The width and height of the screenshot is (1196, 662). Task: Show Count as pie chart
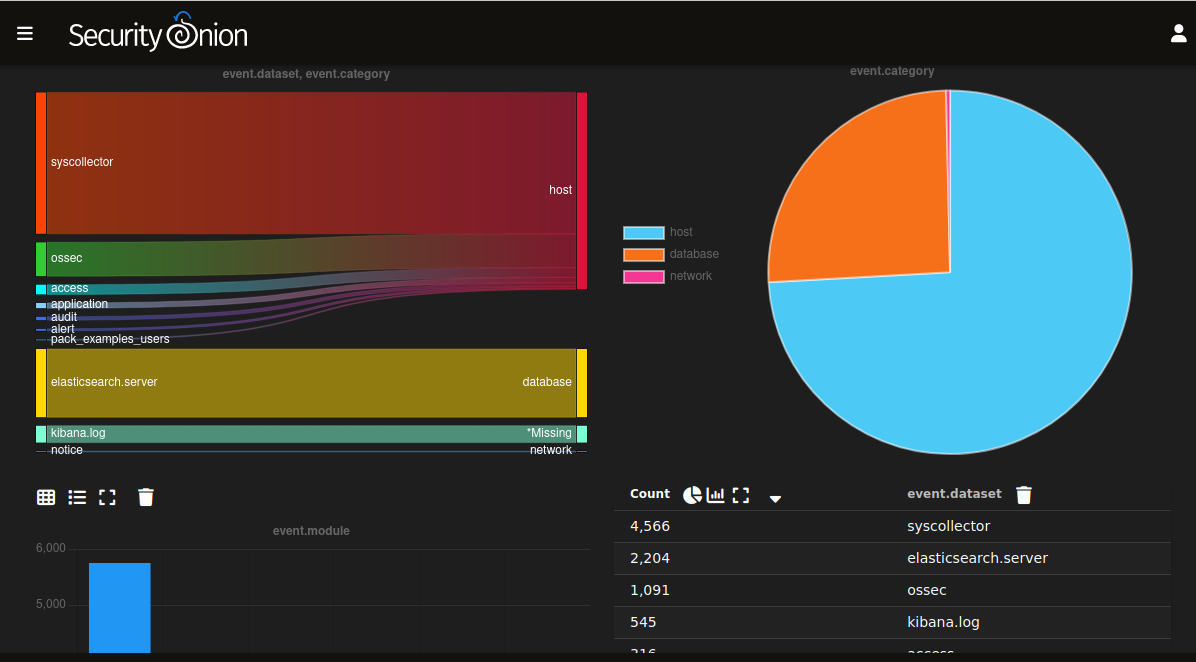[692, 495]
